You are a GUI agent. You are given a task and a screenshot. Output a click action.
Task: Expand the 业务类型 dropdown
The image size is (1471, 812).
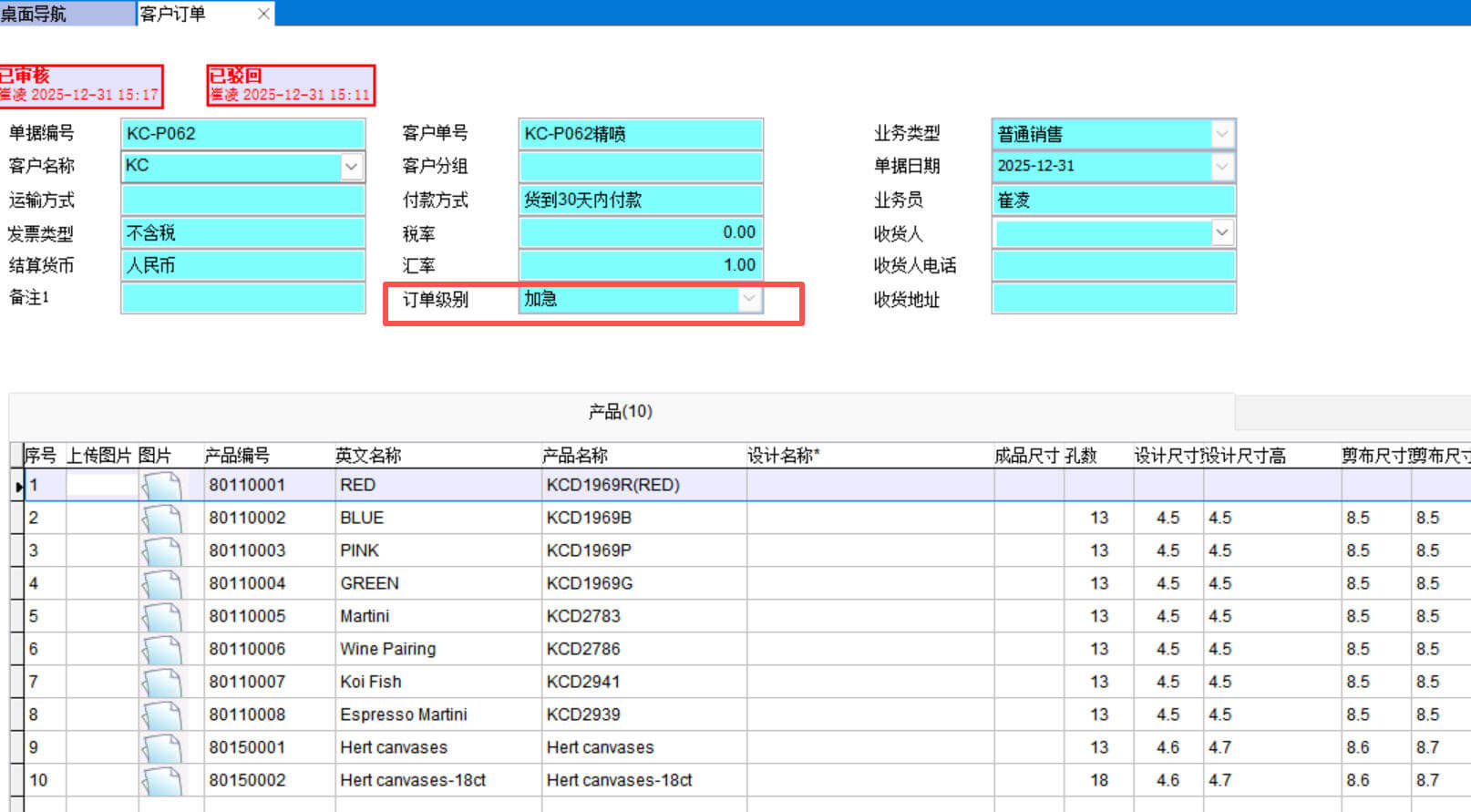coord(1221,134)
